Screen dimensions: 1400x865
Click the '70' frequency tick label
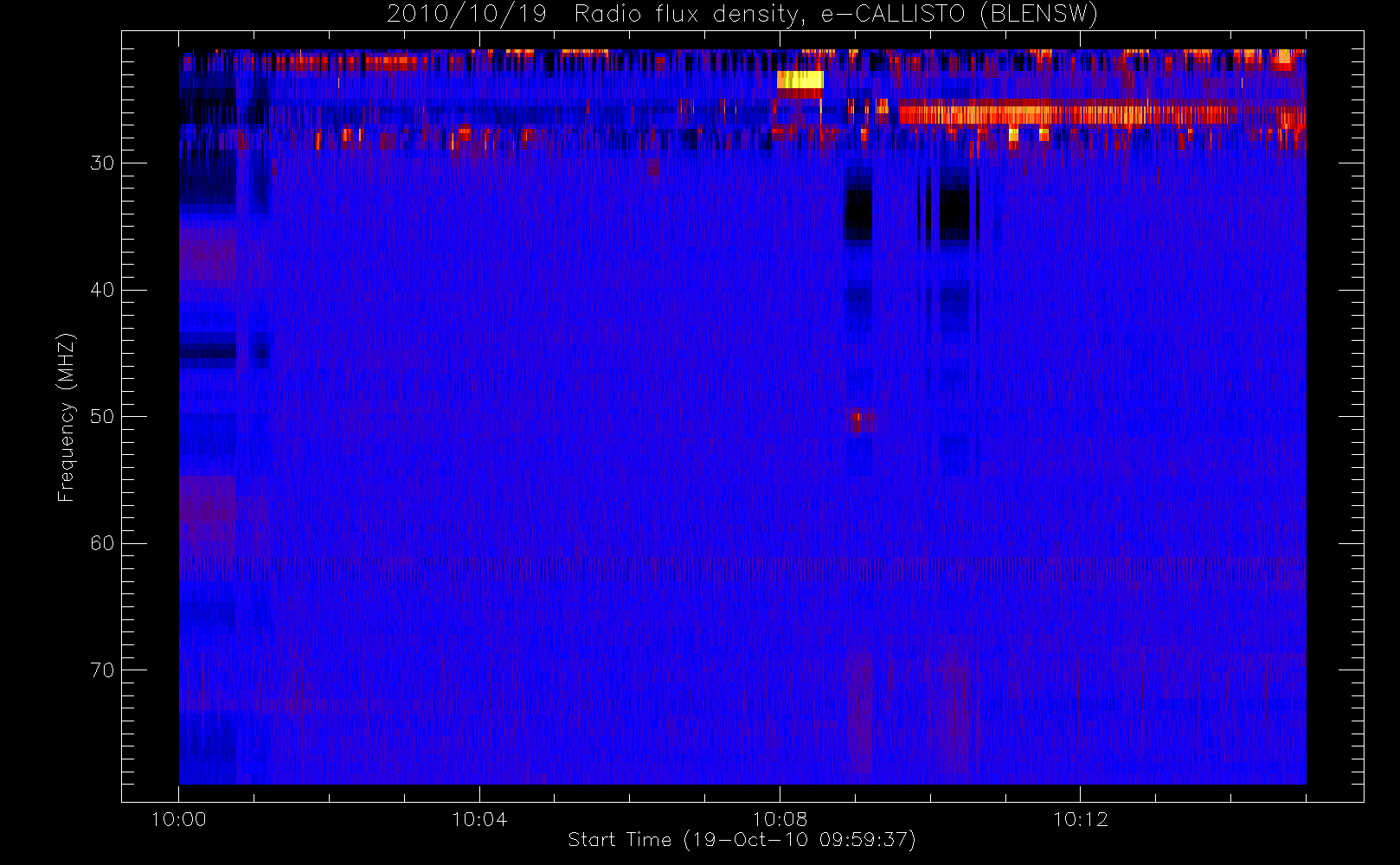102,670
